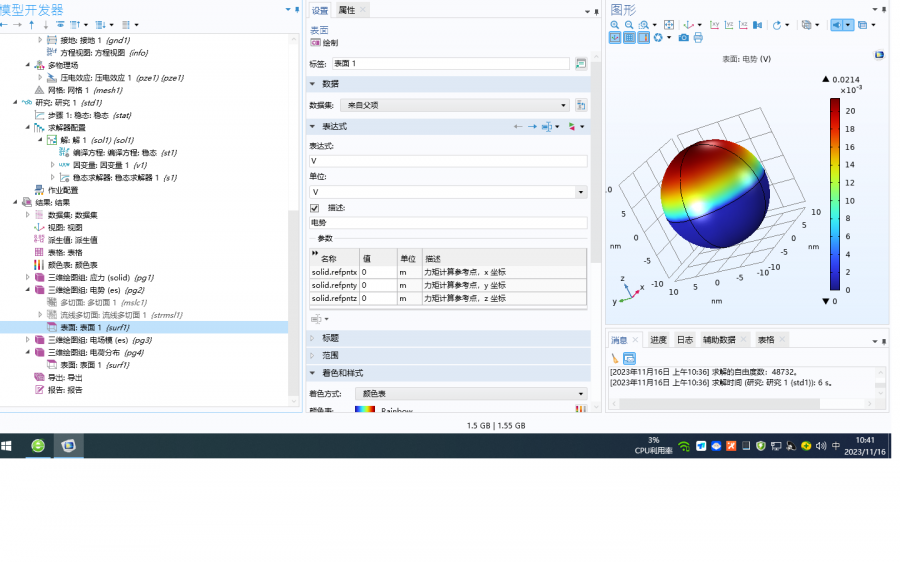This screenshot has width=900, height=562.
Task: Click into the expression (表达式) input field
Action: tap(448, 161)
